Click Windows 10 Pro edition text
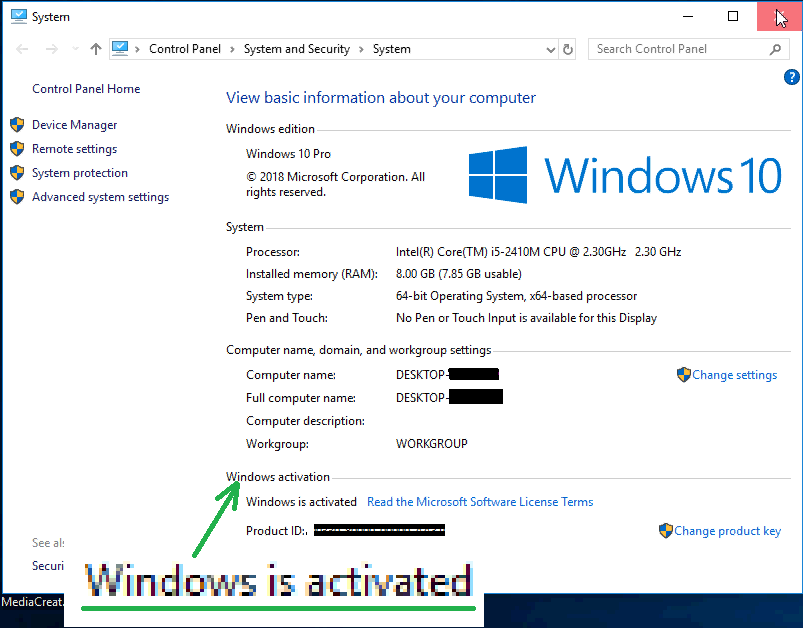 288,154
